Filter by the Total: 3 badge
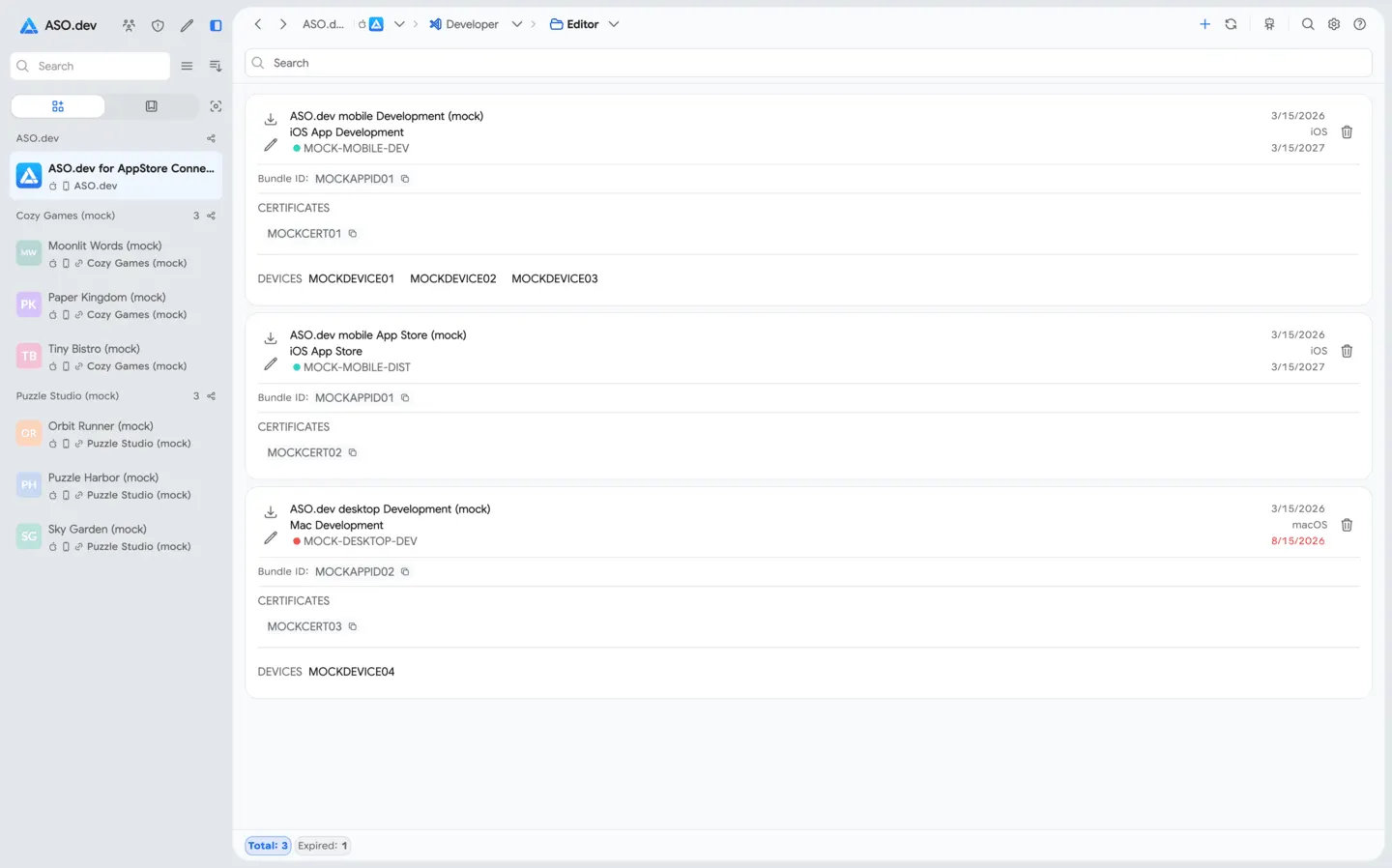 268,846
